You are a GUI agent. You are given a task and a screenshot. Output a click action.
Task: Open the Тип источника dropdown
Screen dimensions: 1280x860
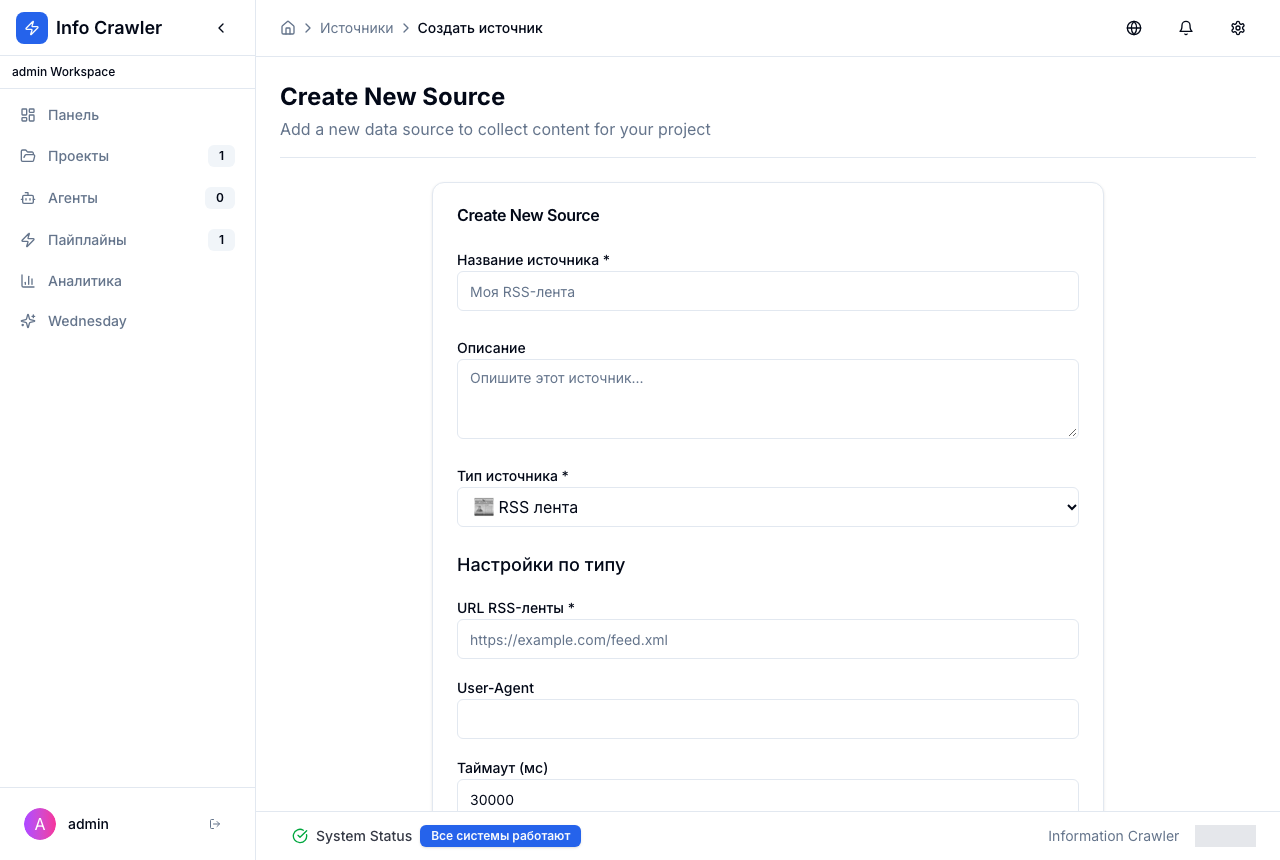point(768,507)
